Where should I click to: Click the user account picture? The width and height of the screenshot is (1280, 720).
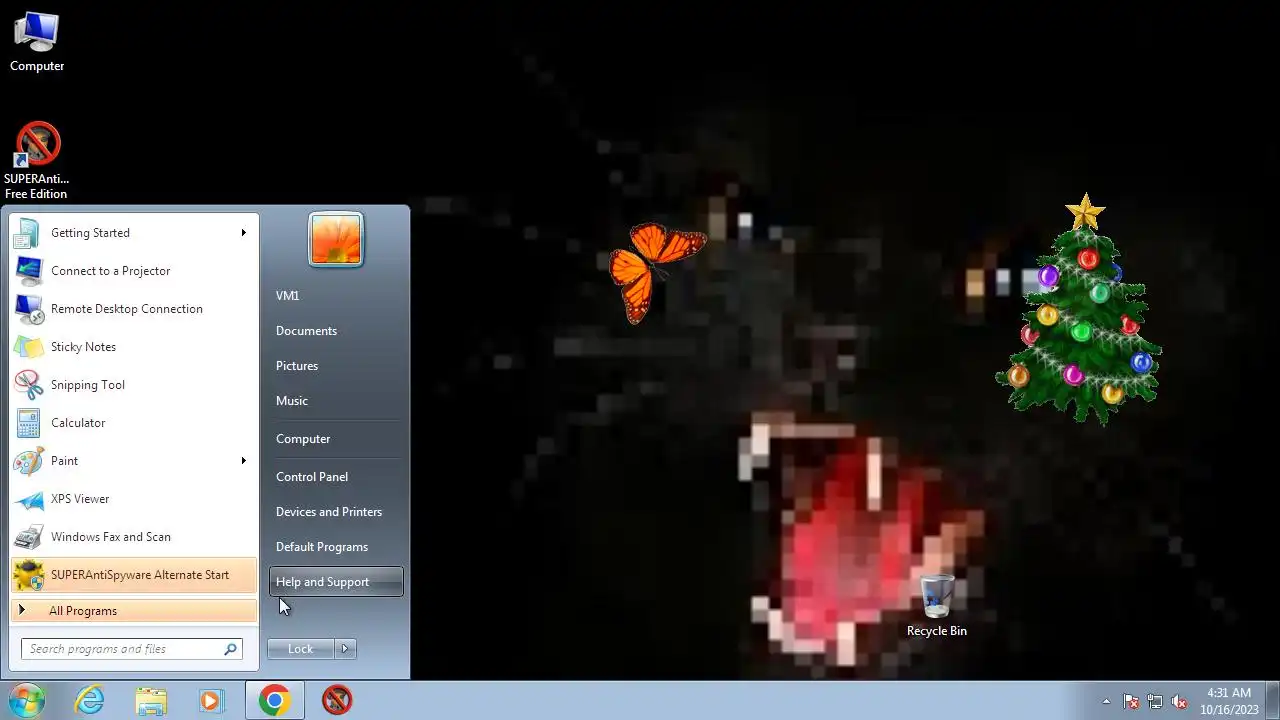[336, 239]
